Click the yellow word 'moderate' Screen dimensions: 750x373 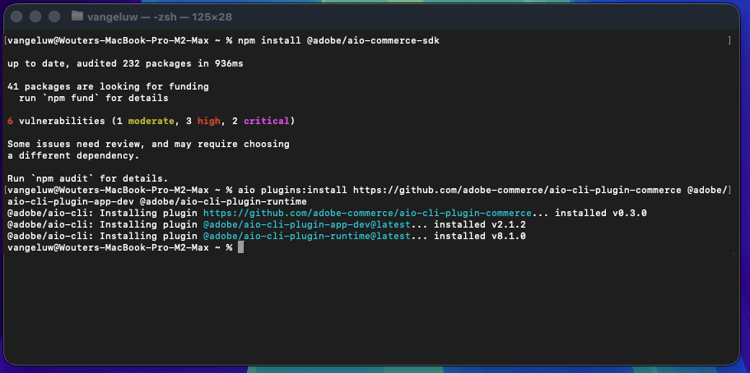[151, 121]
